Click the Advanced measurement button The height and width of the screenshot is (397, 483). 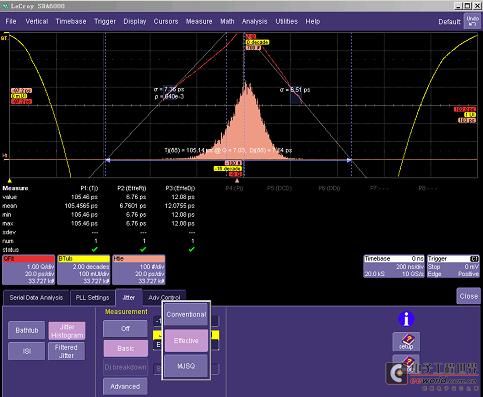(x=125, y=387)
